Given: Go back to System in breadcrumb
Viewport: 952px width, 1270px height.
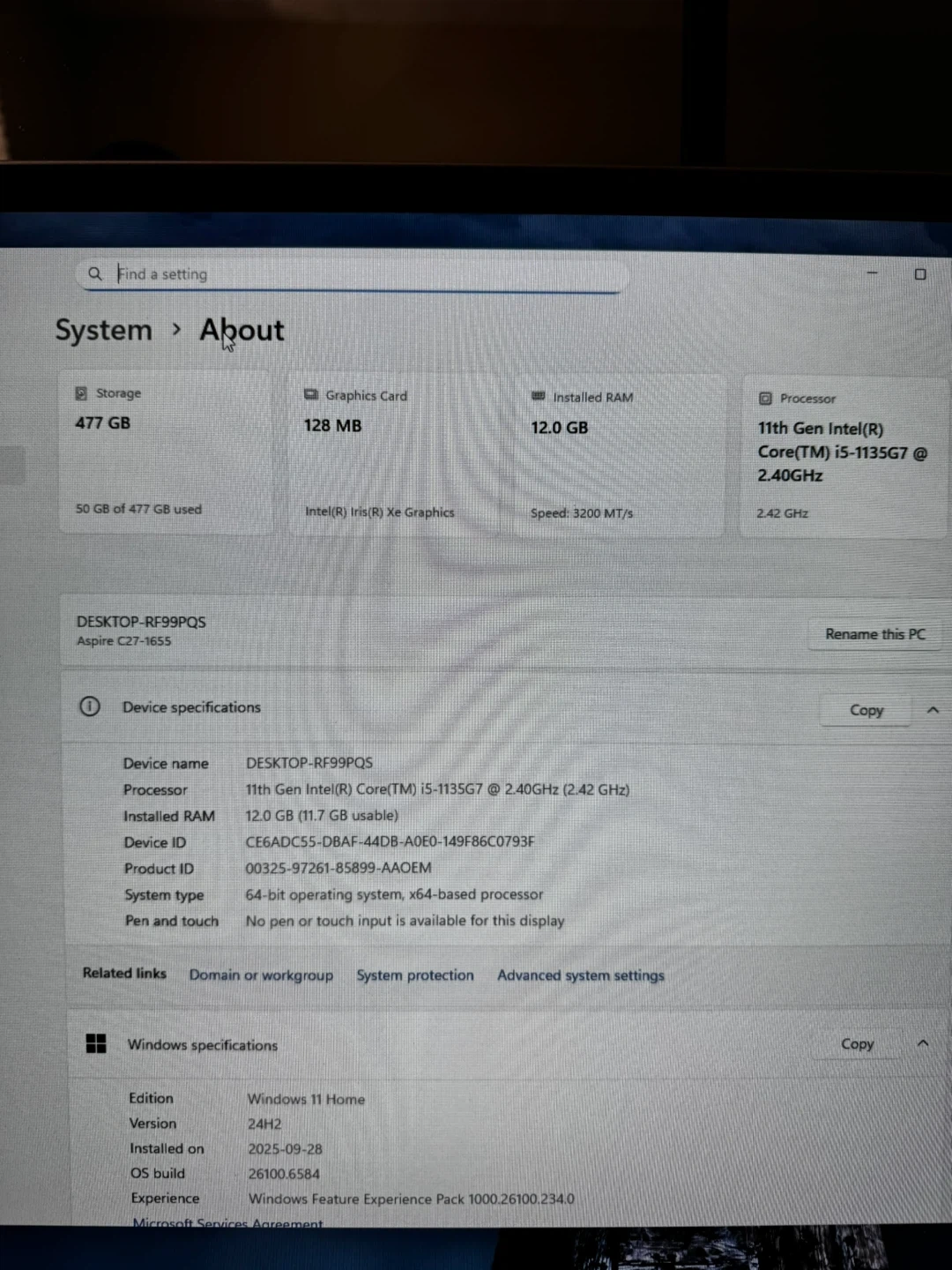Looking at the screenshot, I should [x=104, y=330].
